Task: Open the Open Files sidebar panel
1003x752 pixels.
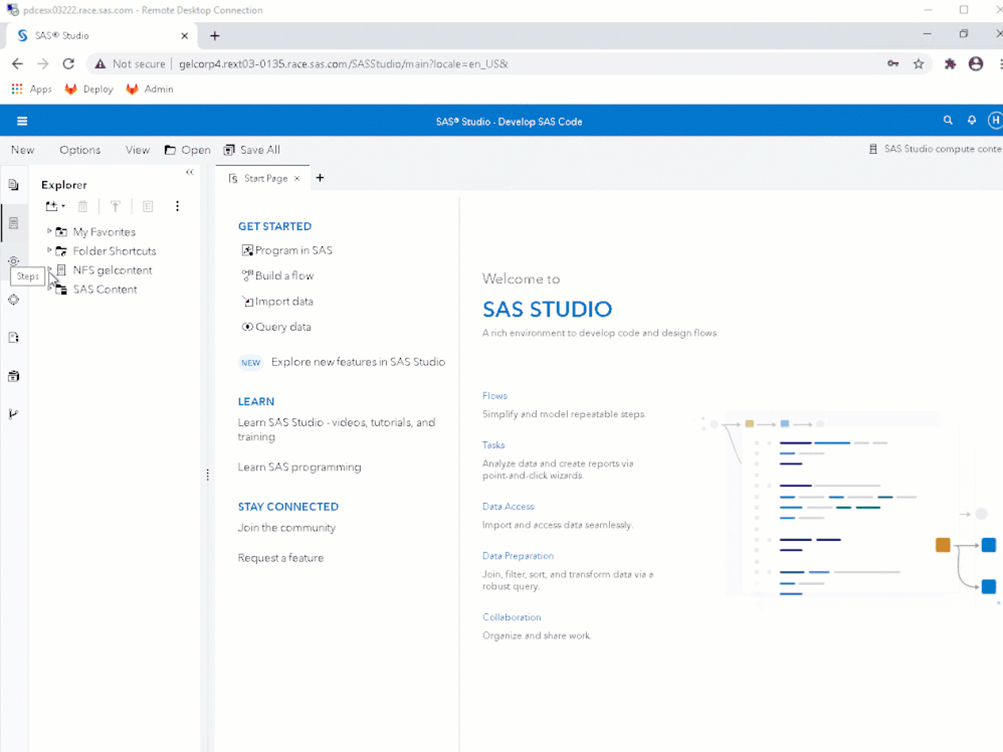Action: pos(14,185)
